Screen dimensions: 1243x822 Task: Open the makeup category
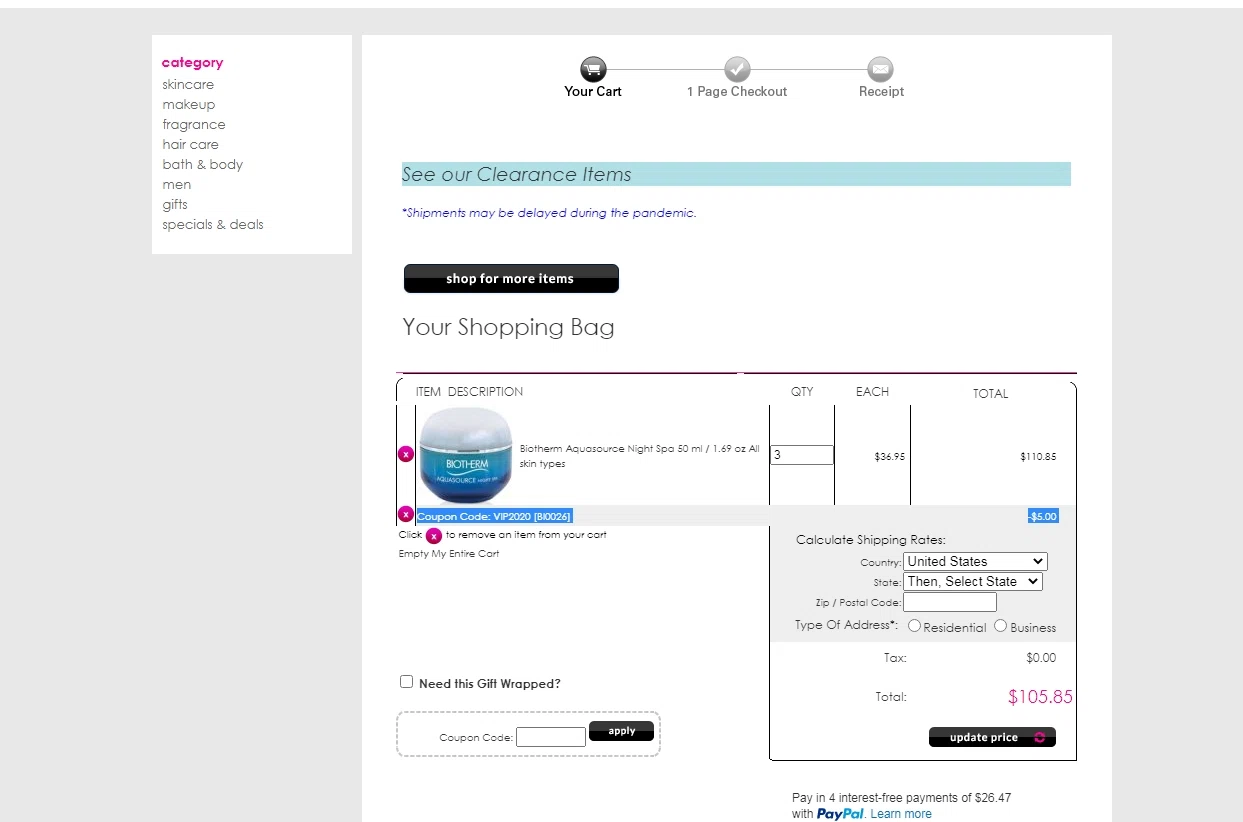tap(189, 104)
